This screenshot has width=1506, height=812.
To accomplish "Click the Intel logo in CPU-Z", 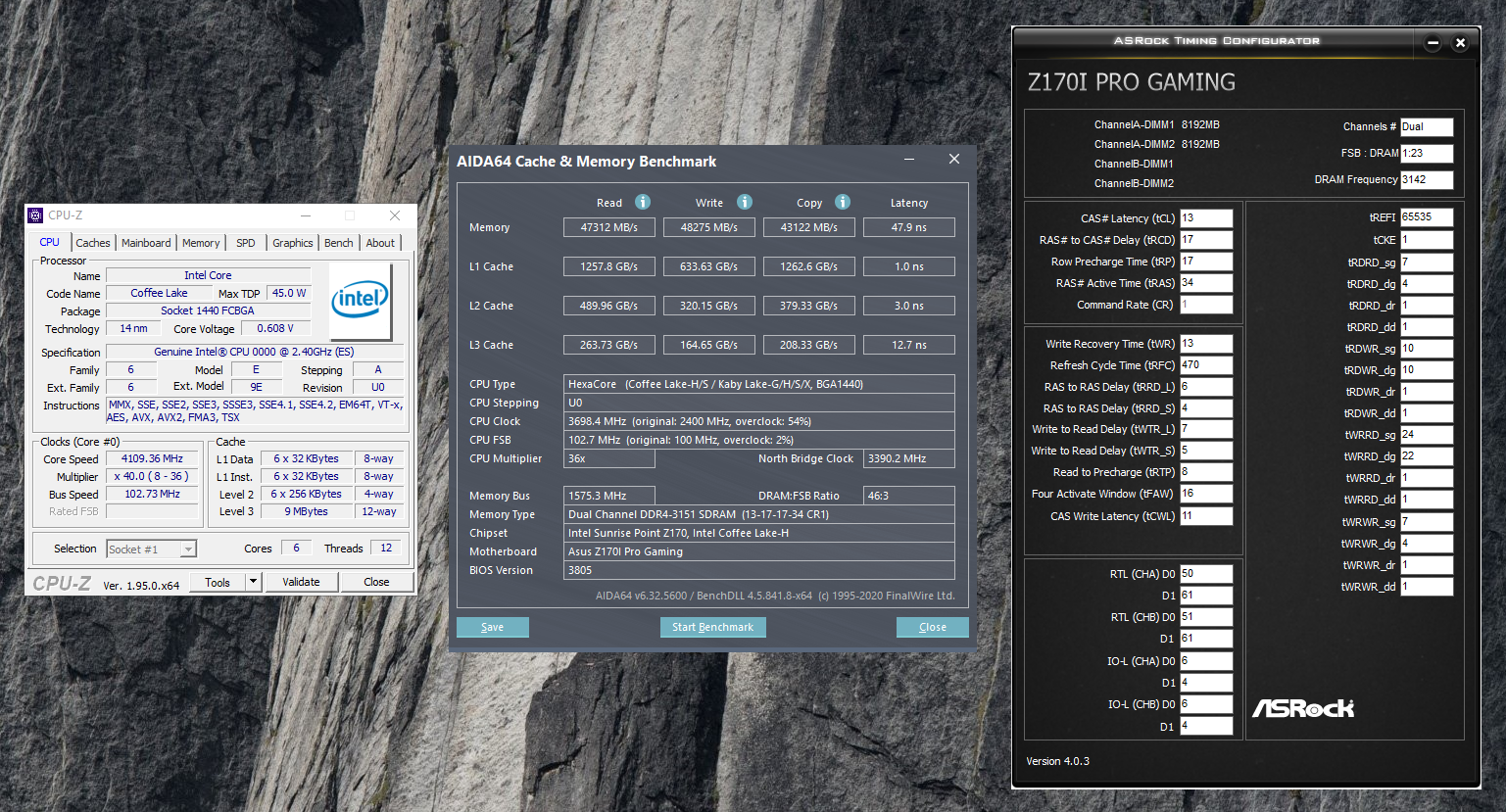I will 361,300.
